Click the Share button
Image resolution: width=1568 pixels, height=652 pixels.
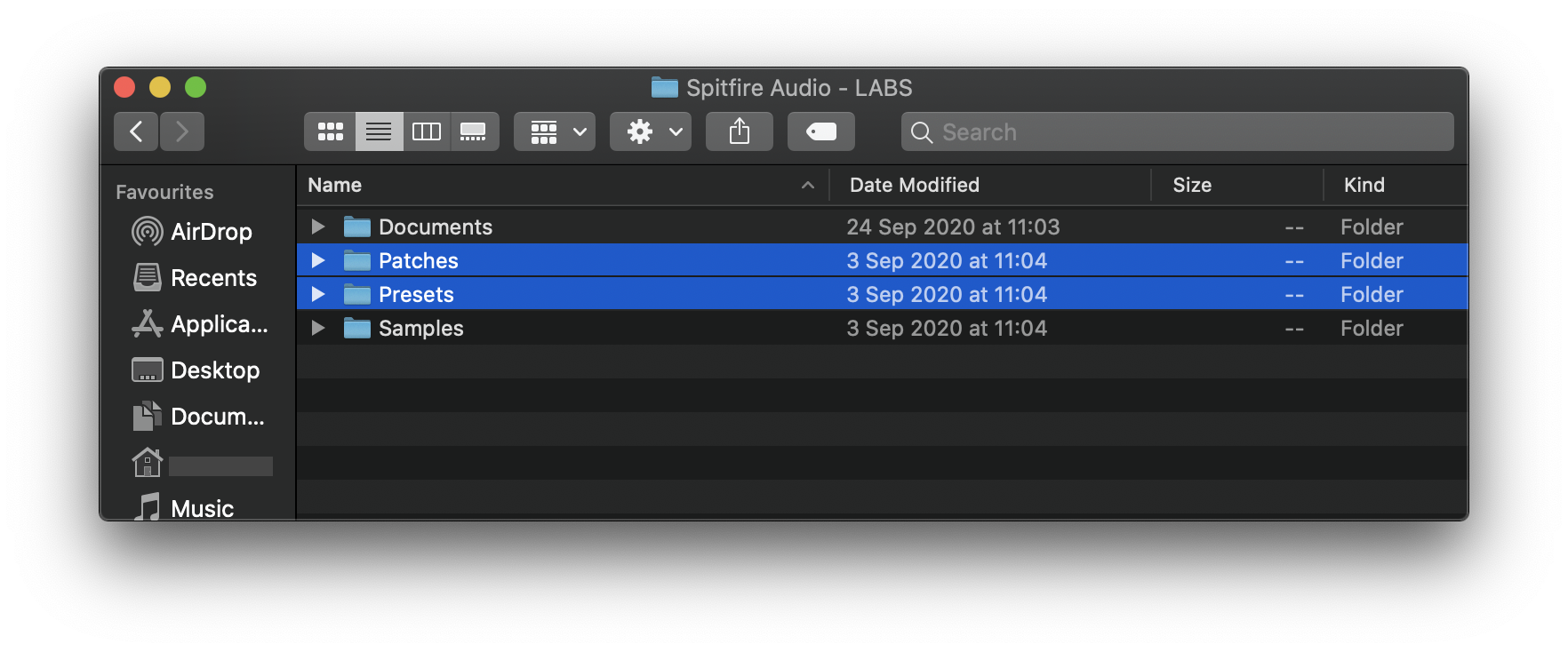click(740, 131)
